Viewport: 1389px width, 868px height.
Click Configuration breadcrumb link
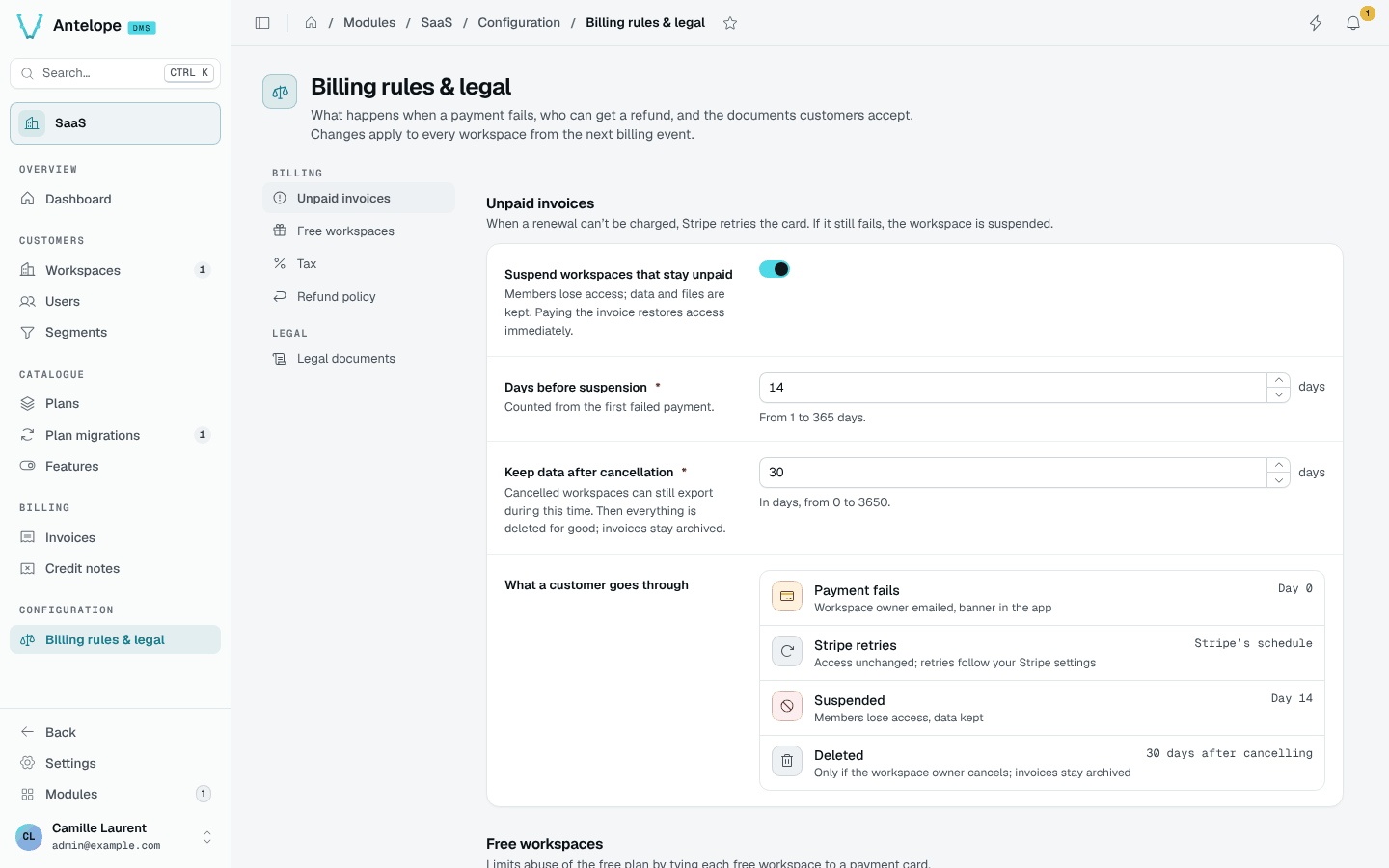coord(519,23)
